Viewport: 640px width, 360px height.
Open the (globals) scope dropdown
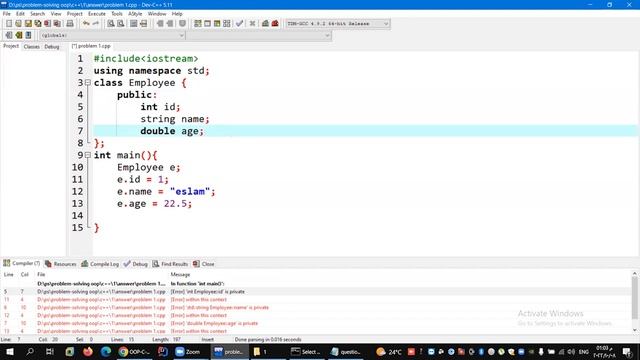112,36
